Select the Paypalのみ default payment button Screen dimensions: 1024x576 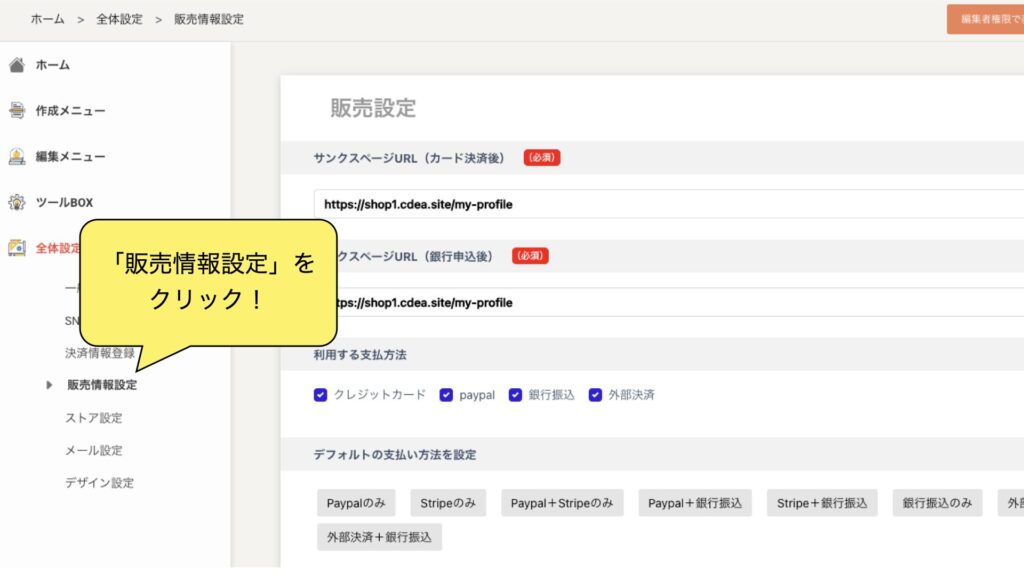coord(356,503)
